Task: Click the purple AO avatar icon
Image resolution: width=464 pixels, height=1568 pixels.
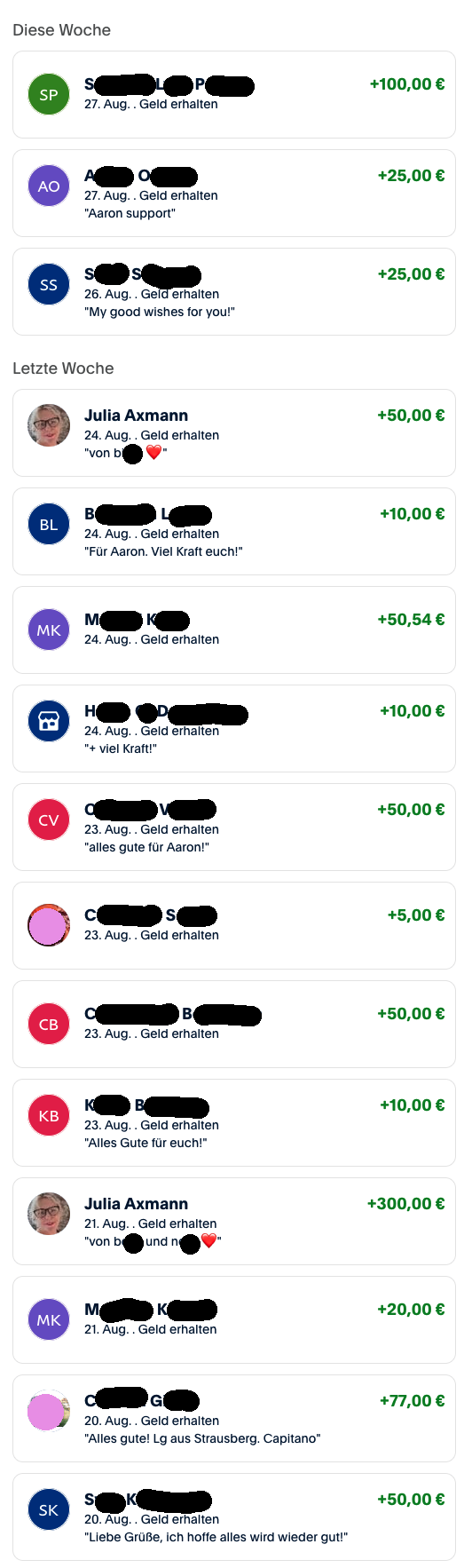Action: (x=49, y=186)
